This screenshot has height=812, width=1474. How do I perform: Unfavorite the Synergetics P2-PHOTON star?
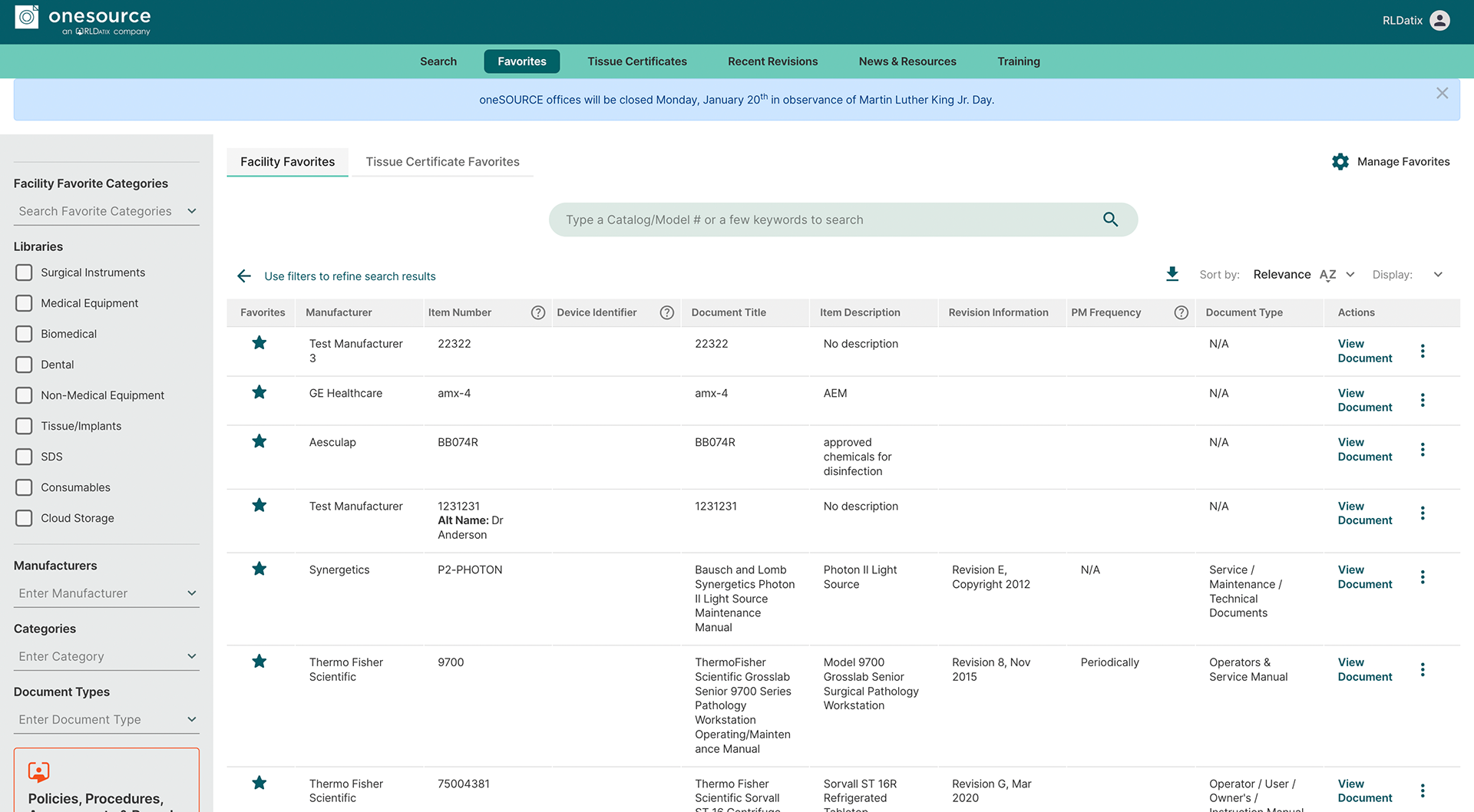(x=259, y=569)
